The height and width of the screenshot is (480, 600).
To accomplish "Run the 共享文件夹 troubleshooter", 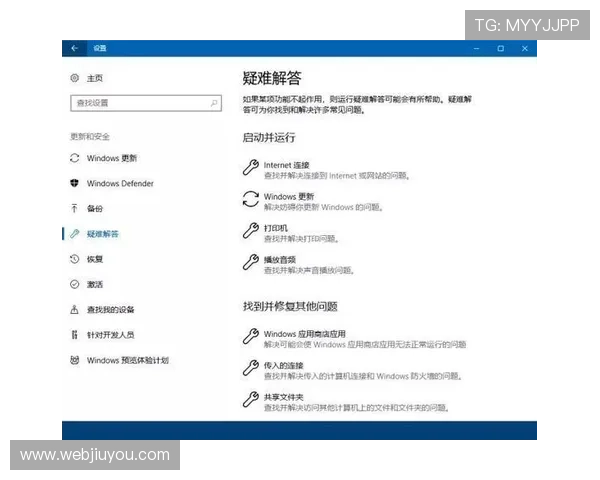I will pyautogui.click(x=284, y=397).
